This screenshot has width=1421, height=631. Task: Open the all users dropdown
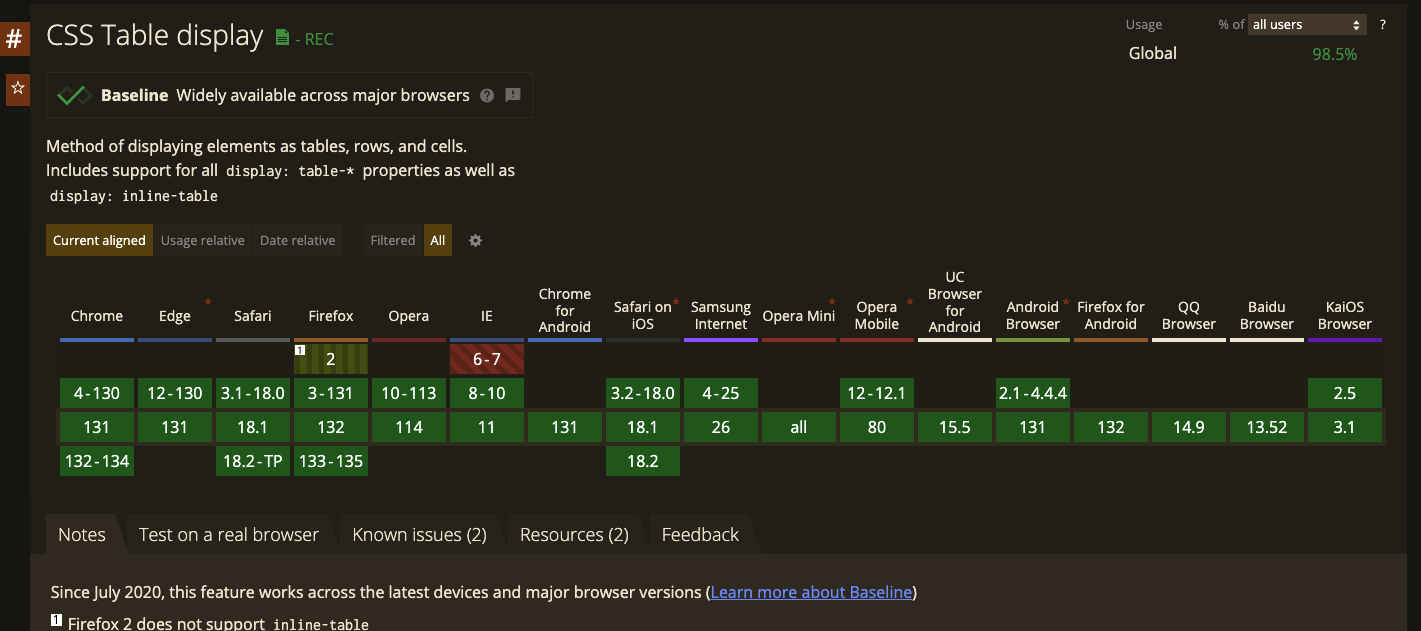(x=1307, y=24)
